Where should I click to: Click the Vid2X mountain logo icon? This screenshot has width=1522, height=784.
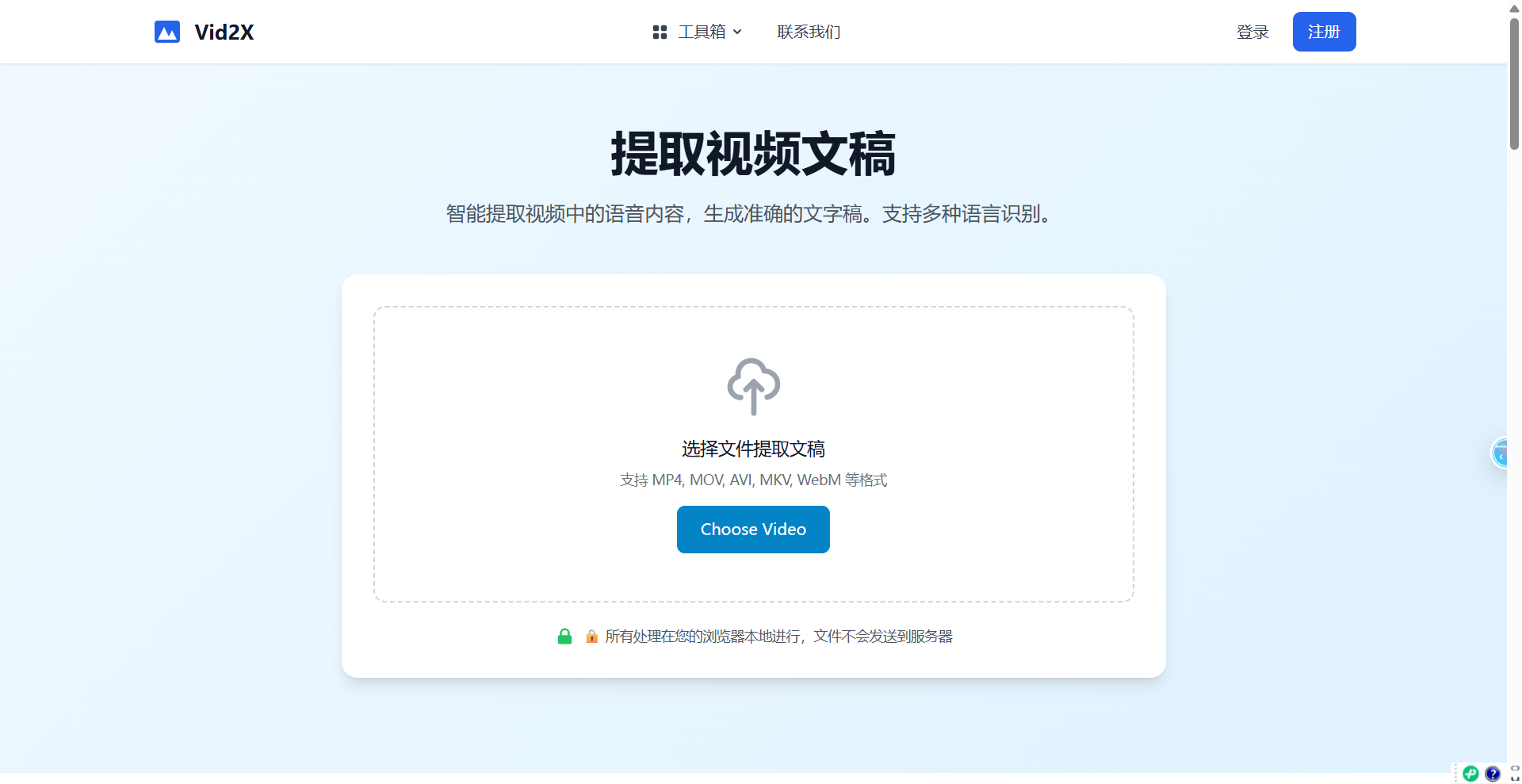(x=167, y=32)
